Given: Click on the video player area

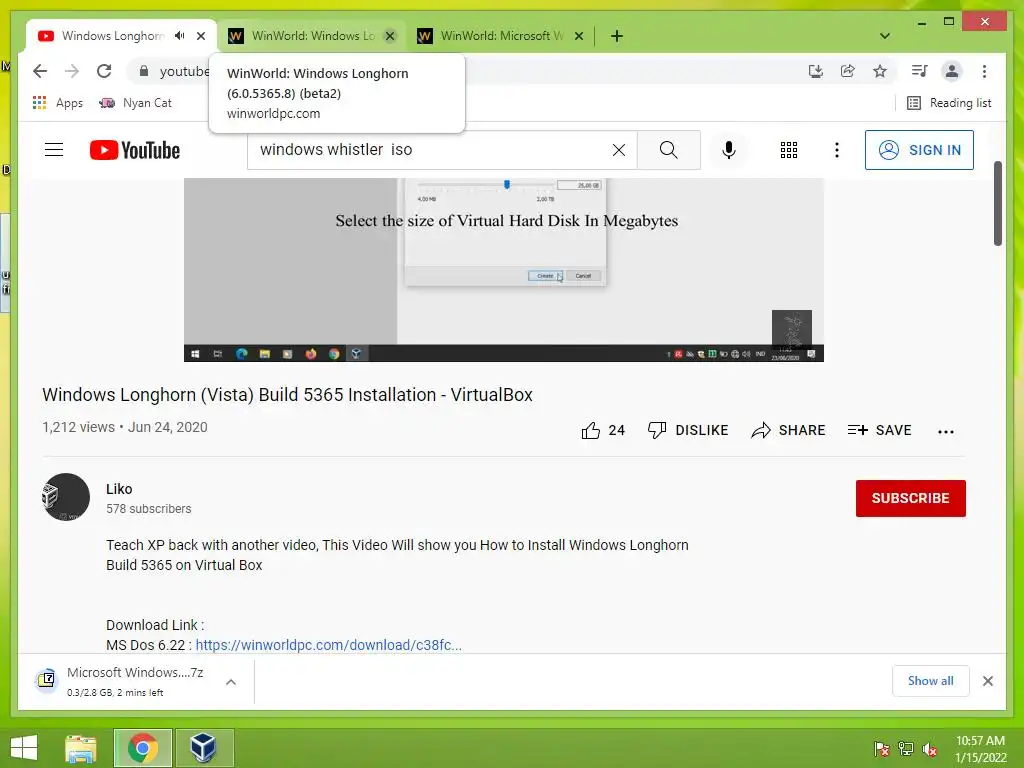Looking at the screenshot, I should tap(504, 270).
